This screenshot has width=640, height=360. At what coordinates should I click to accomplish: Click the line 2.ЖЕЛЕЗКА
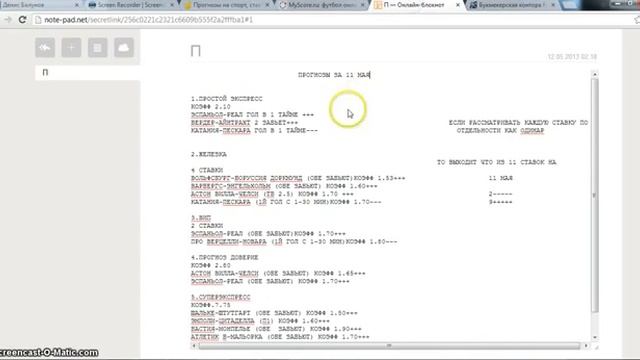(x=209, y=154)
